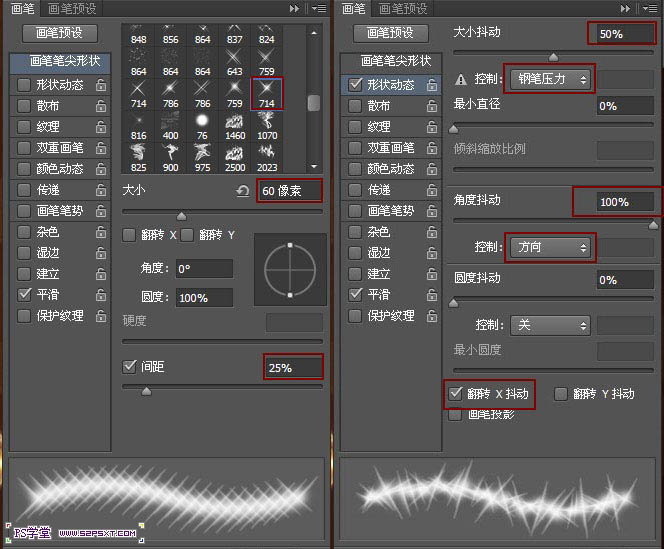This screenshot has height=549, width=664.
Task: Check 纹理 option in the left panel
Action: pyautogui.click(x=24, y=127)
